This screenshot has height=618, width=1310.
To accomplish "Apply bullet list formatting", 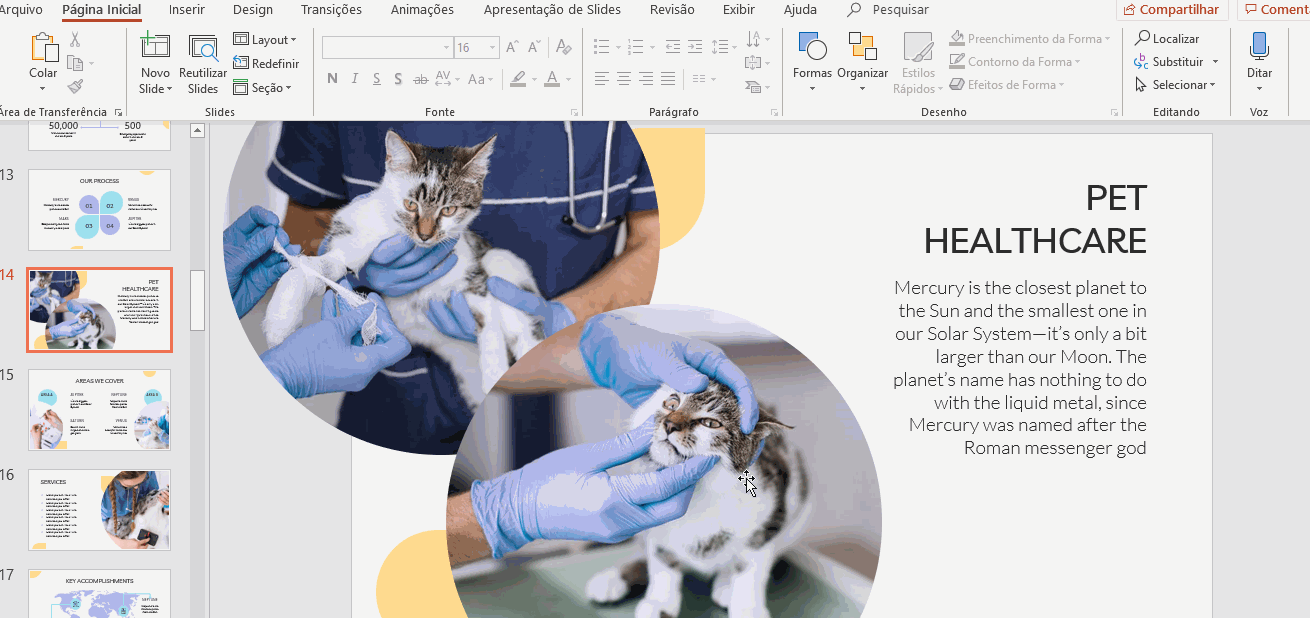I will [602, 47].
